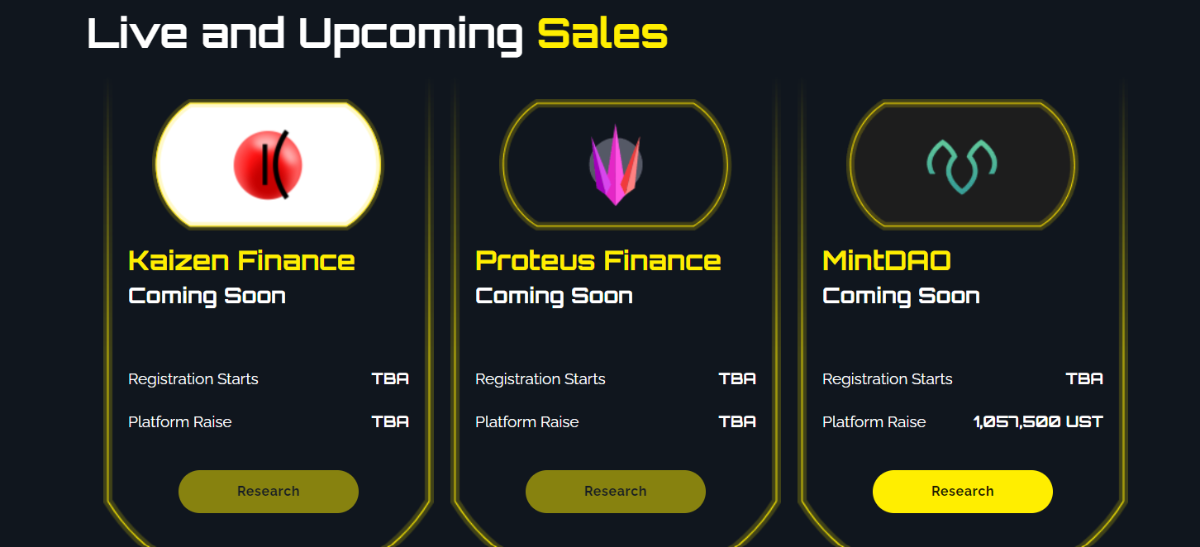Image resolution: width=1200 pixels, height=547 pixels.
Task: Click the Kaizen Finance red logo
Action: click(267, 165)
